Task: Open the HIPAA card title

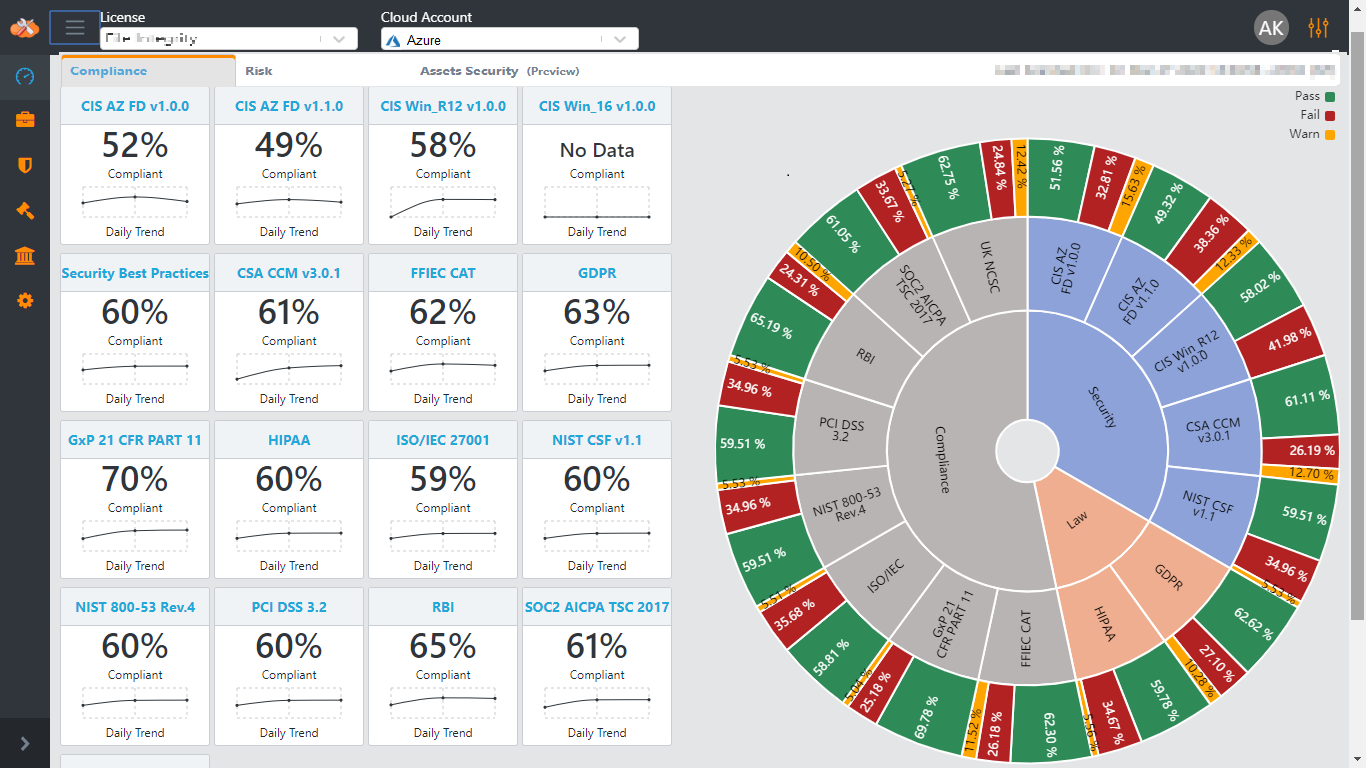Action: tap(289, 440)
